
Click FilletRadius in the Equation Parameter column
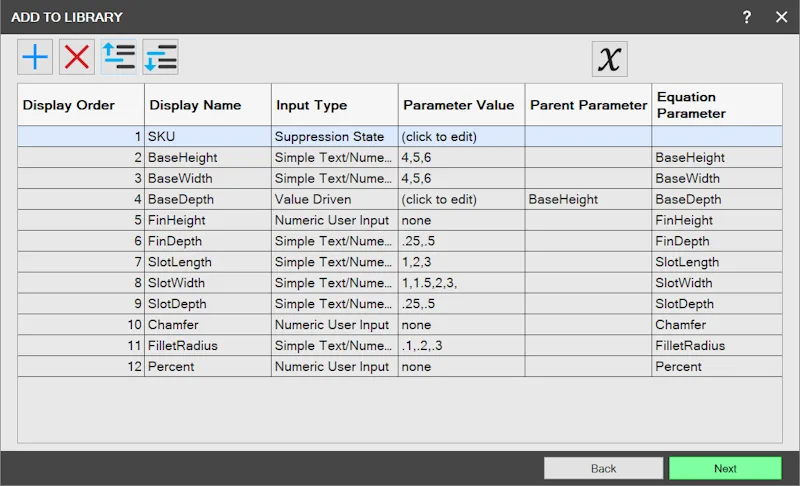(x=717, y=346)
